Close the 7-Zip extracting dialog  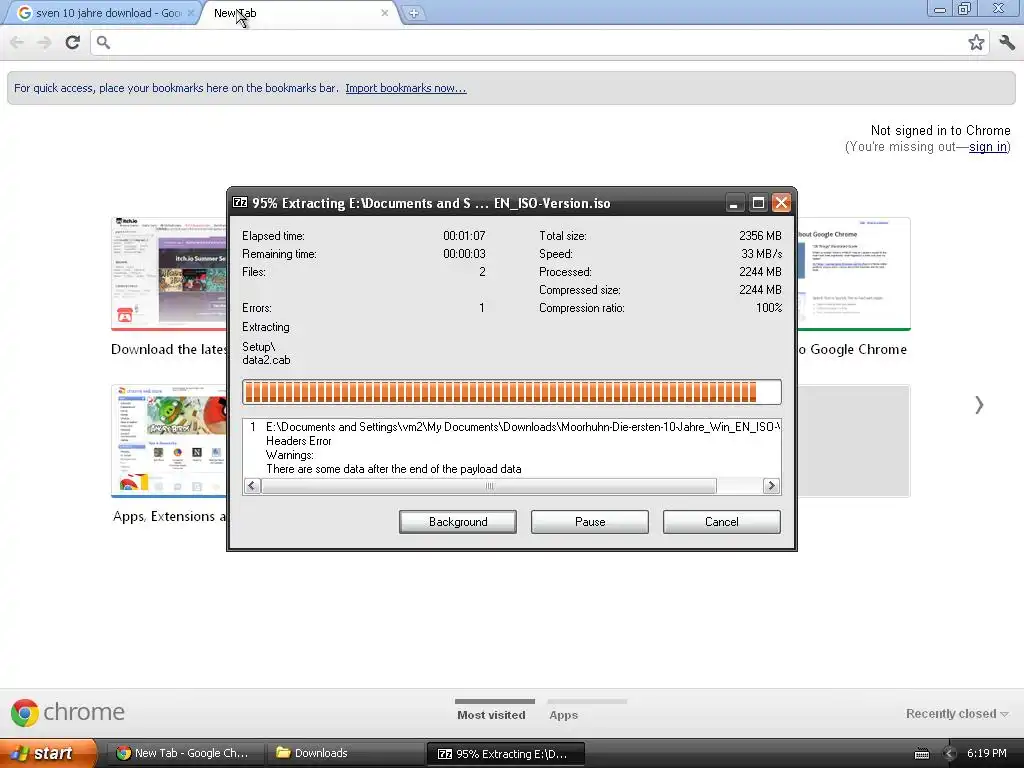click(781, 203)
